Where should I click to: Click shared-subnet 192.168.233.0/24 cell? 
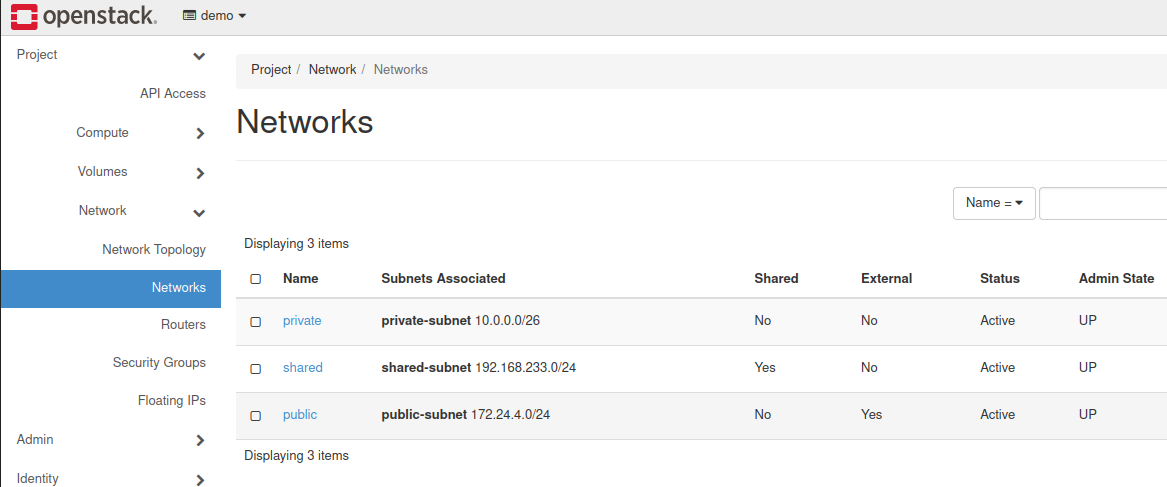pos(479,368)
